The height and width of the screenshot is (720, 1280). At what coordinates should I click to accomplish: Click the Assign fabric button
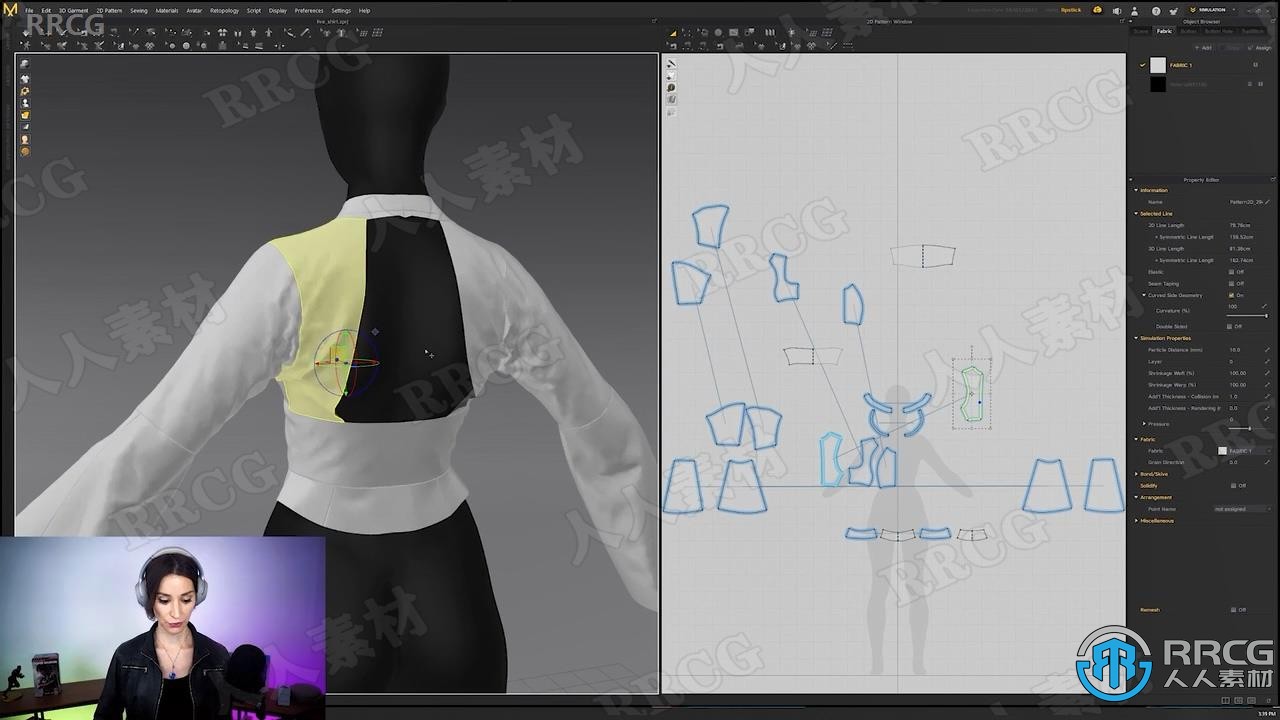pyautogui.click(x=1259, y=48)
